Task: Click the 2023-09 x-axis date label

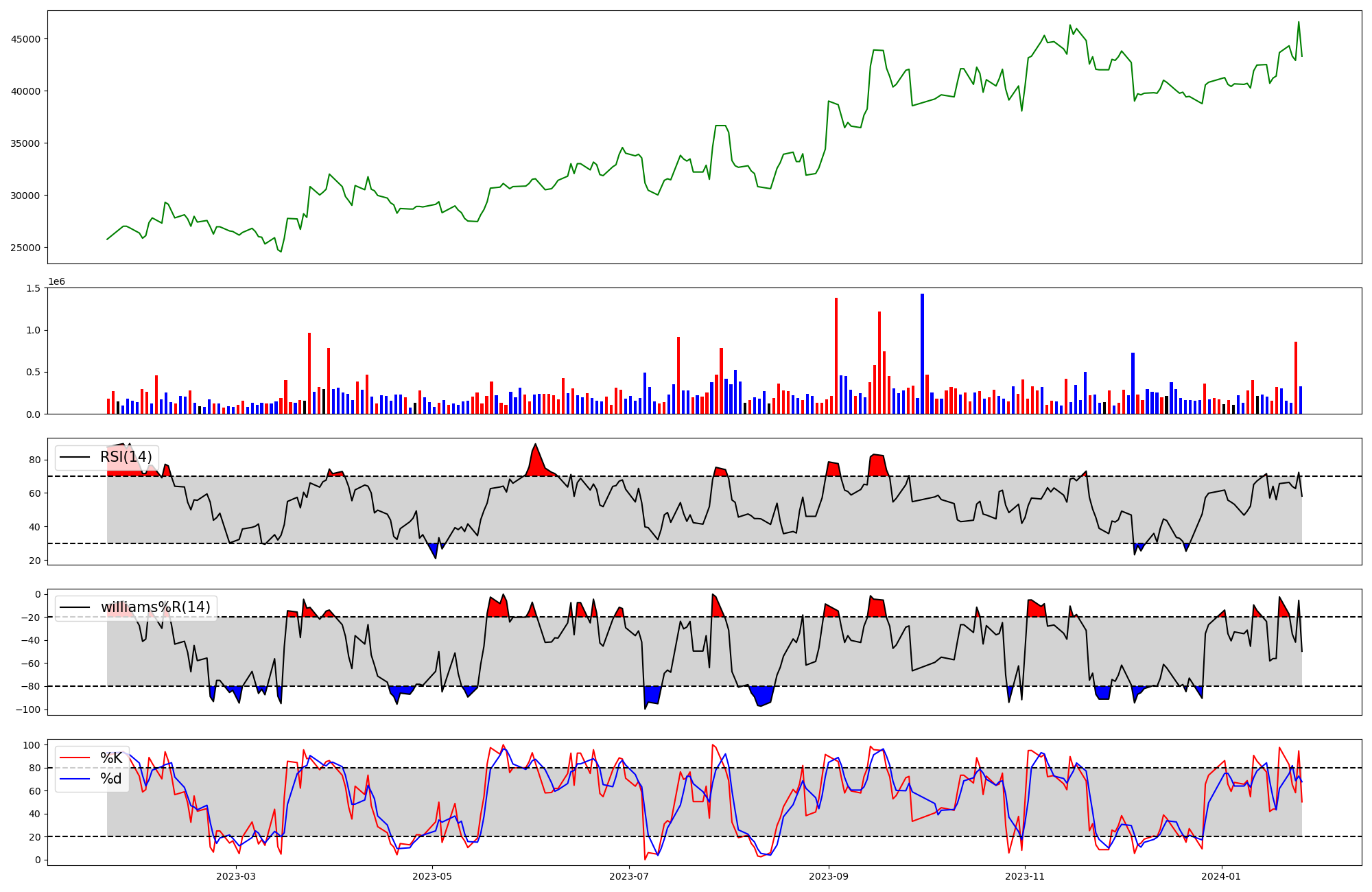Action: click(829, 876)
